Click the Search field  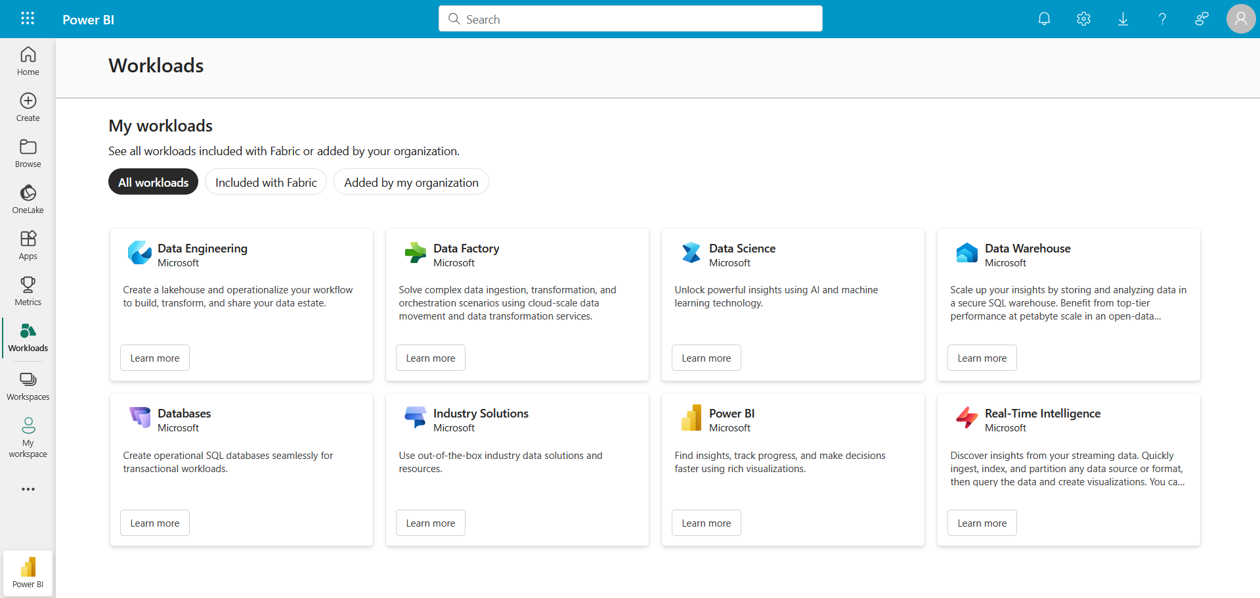point(630,18)
